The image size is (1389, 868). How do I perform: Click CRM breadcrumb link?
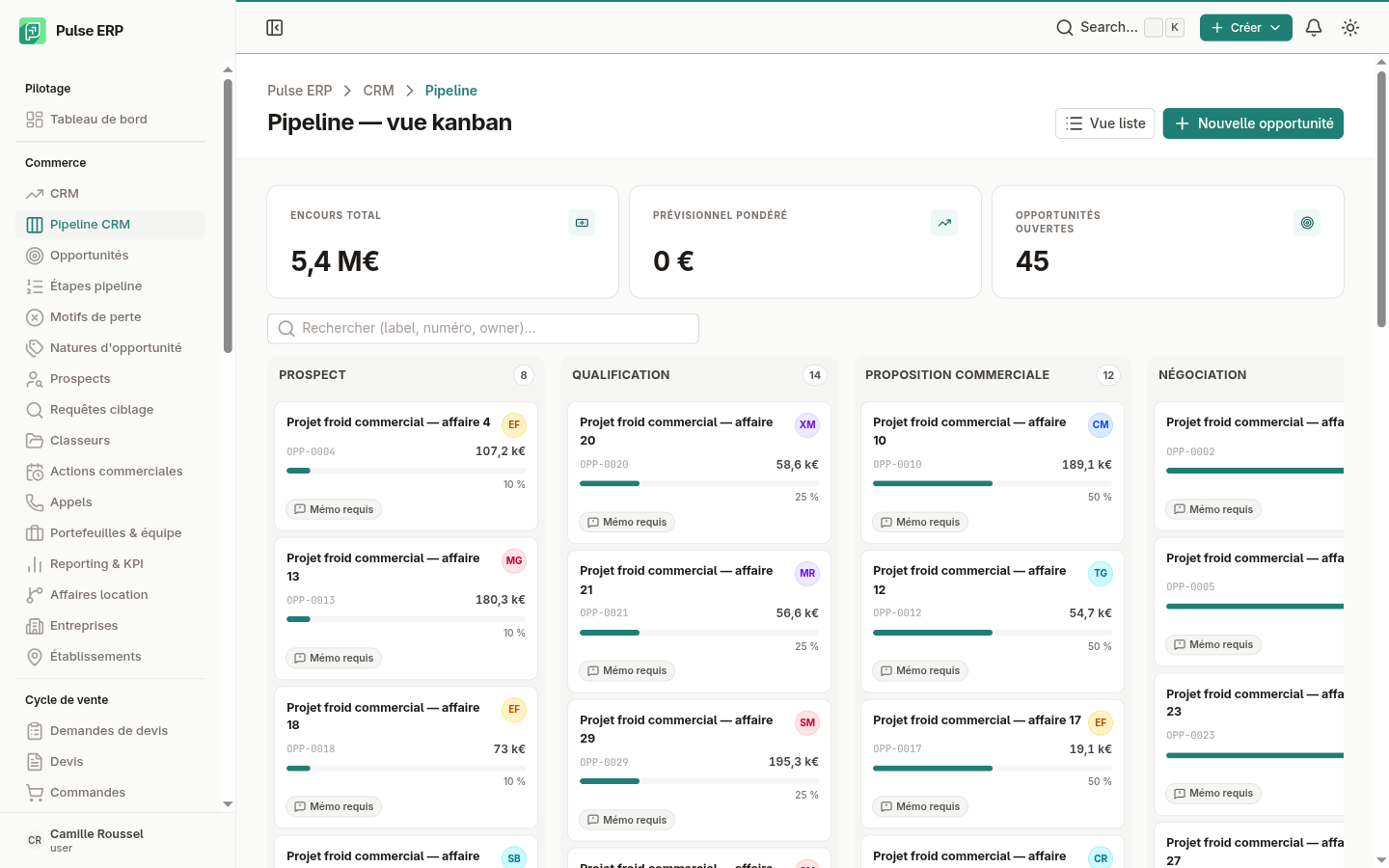click(378, 91)
